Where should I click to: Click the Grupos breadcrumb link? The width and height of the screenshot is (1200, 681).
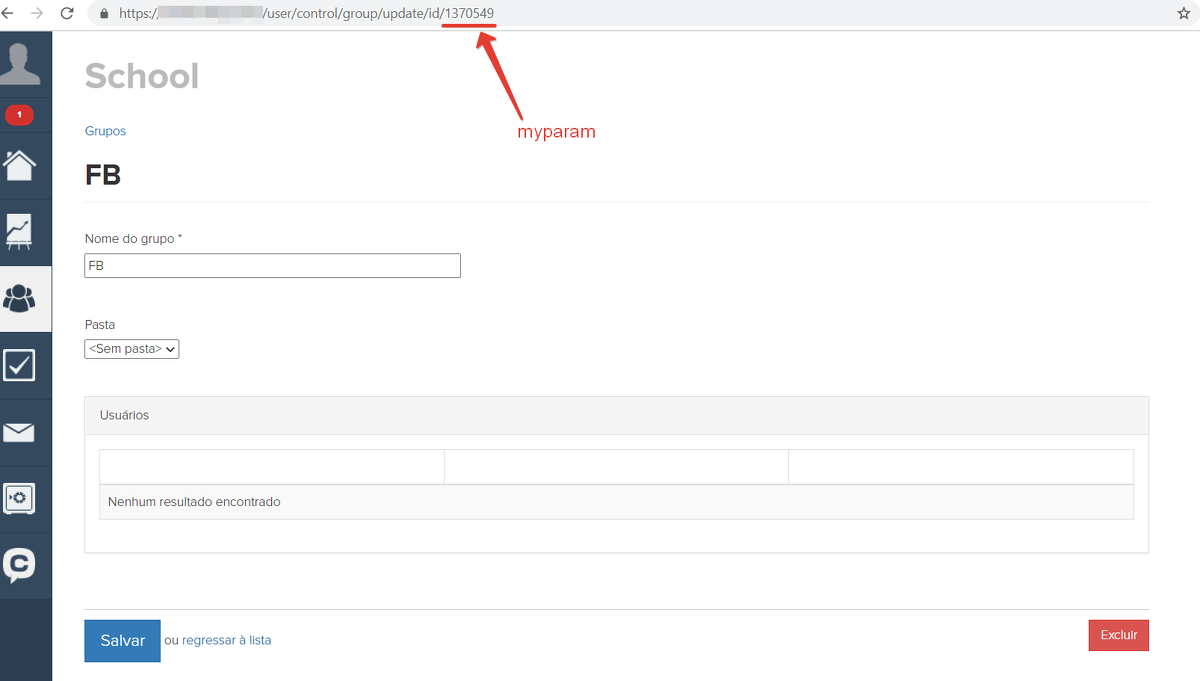click(x=105, y=131)
